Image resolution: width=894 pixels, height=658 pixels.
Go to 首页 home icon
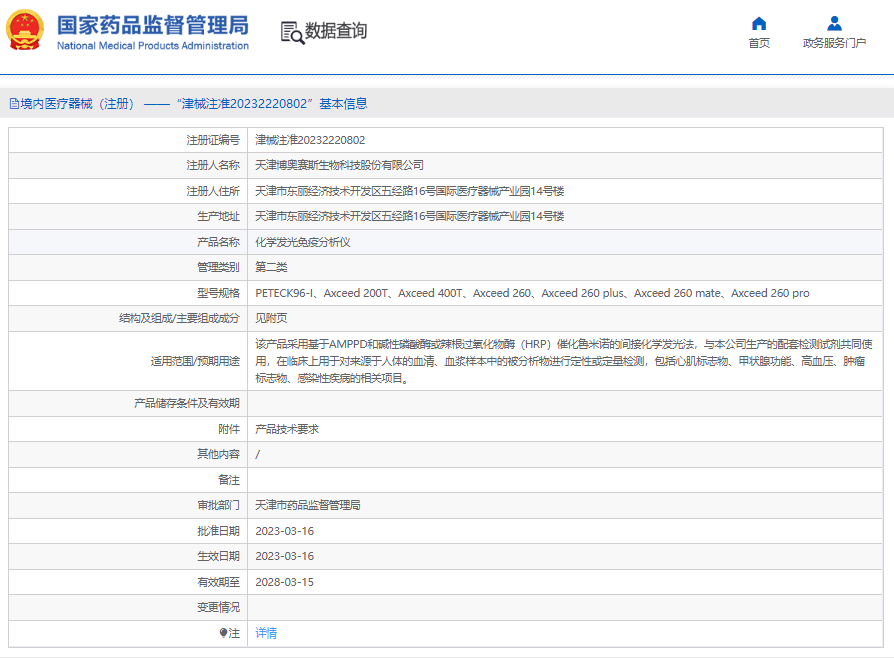[x=759, y=23]
